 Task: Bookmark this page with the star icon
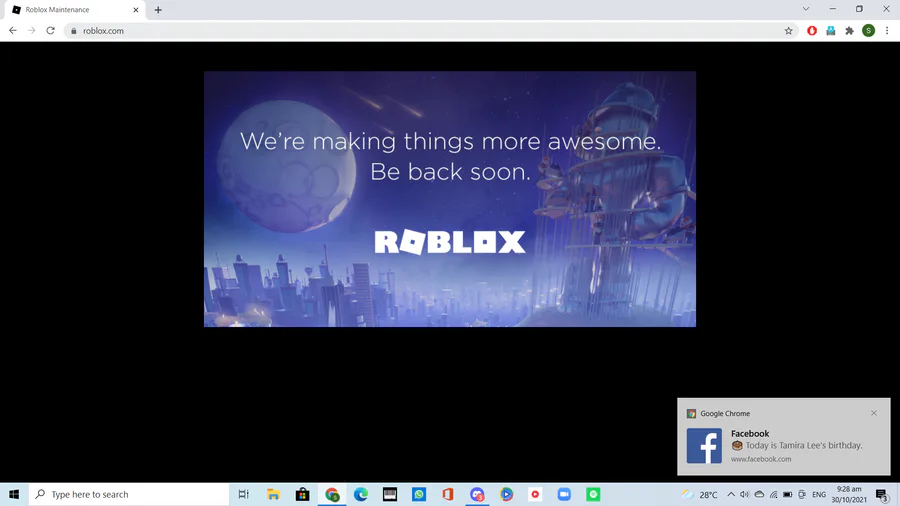click(x=789, y=31)
